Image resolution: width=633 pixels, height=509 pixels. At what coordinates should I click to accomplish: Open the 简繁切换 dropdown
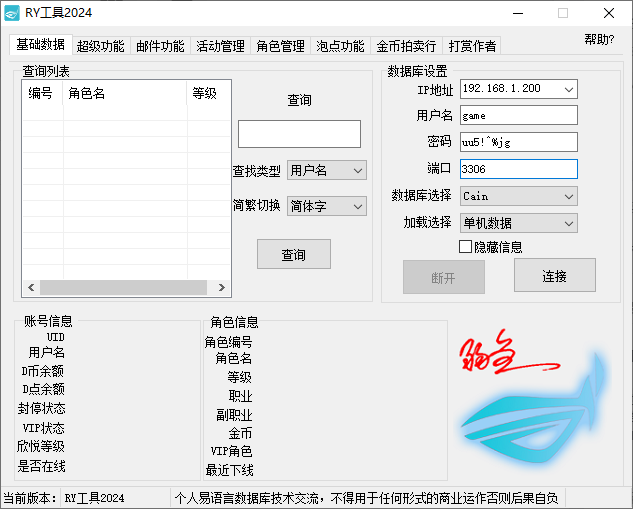coord(327,206)
